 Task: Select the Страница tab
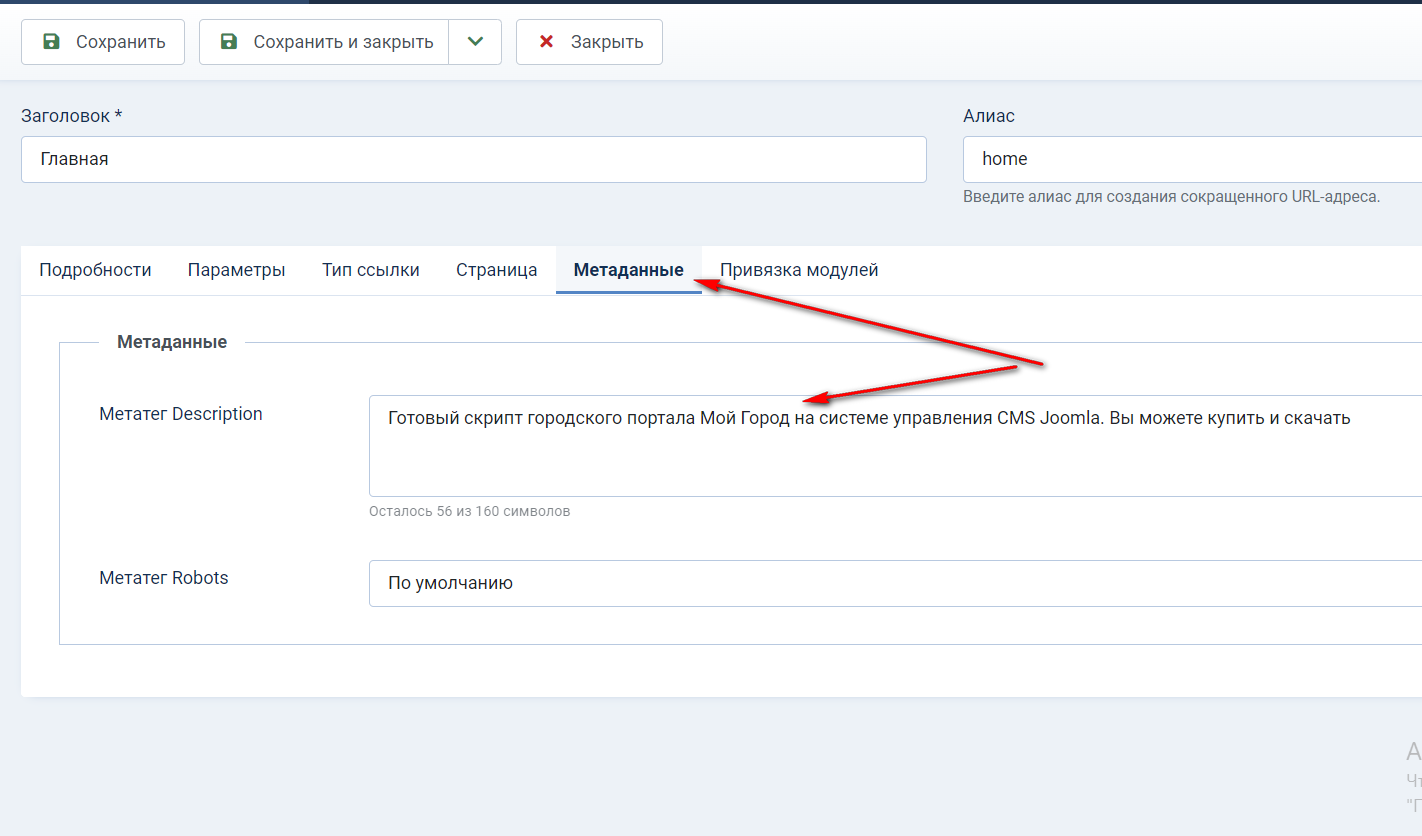[496, 270]
